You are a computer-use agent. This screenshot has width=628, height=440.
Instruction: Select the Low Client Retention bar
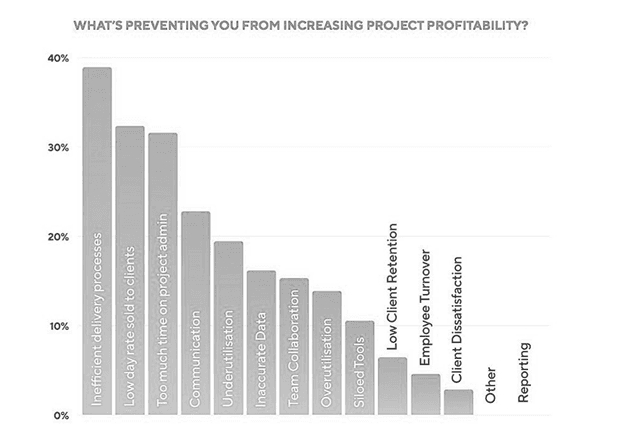[x=392, y=386]
